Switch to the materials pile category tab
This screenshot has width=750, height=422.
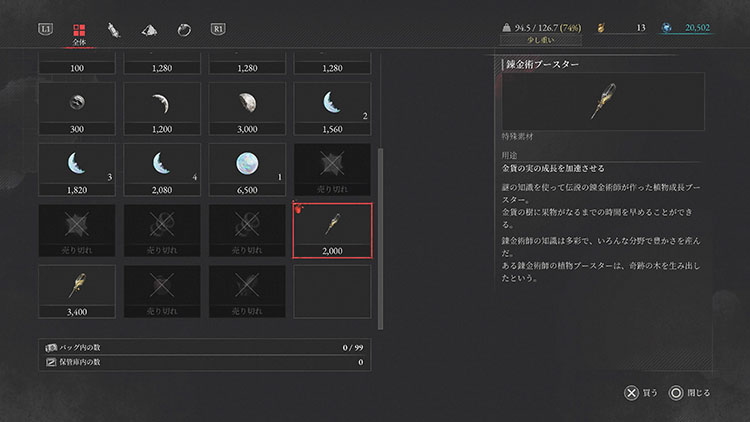coord(149,30)
